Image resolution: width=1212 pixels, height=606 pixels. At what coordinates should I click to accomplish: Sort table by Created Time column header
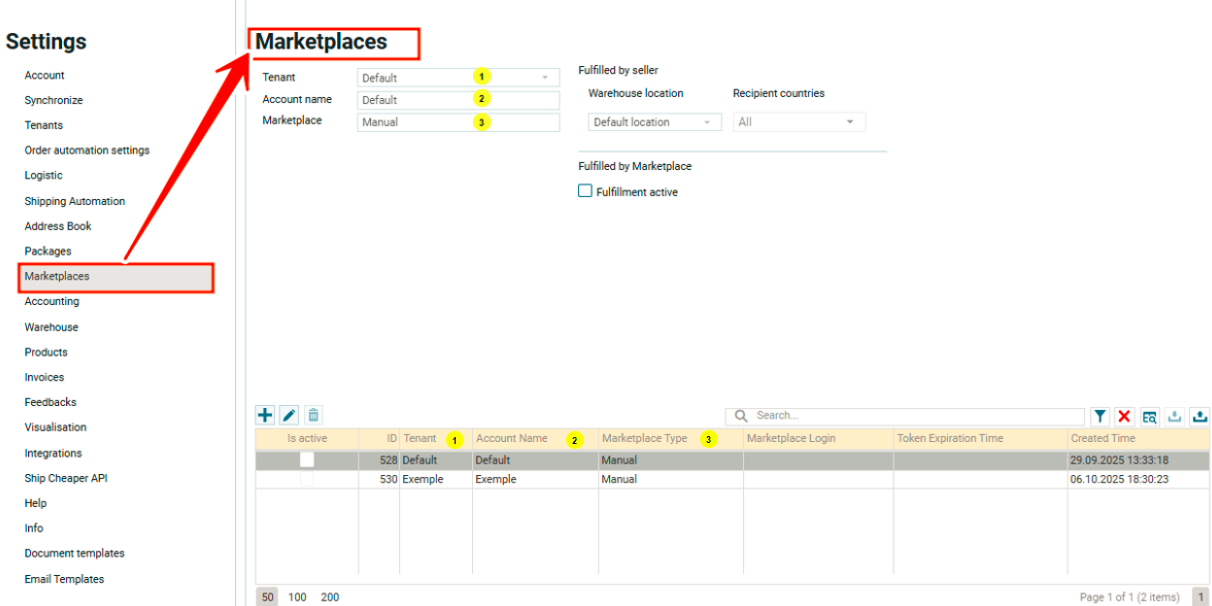[1103, 438]
